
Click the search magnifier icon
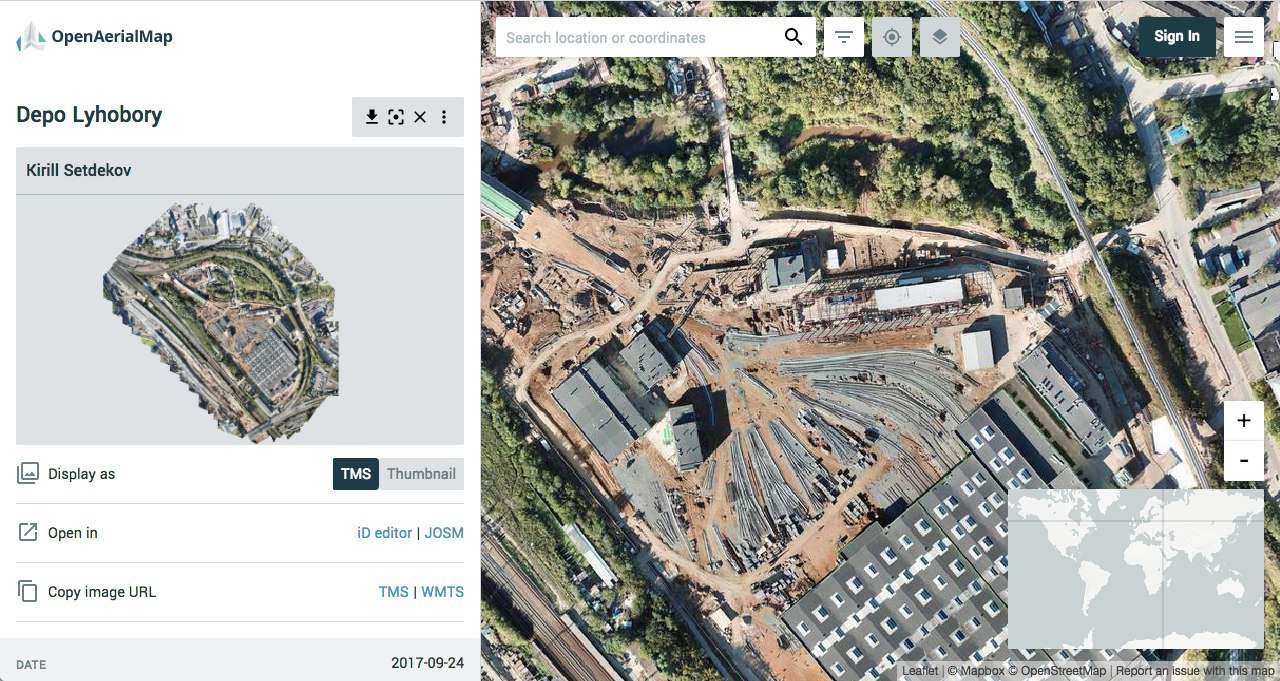pyautogui.click(x=793, y=37)
